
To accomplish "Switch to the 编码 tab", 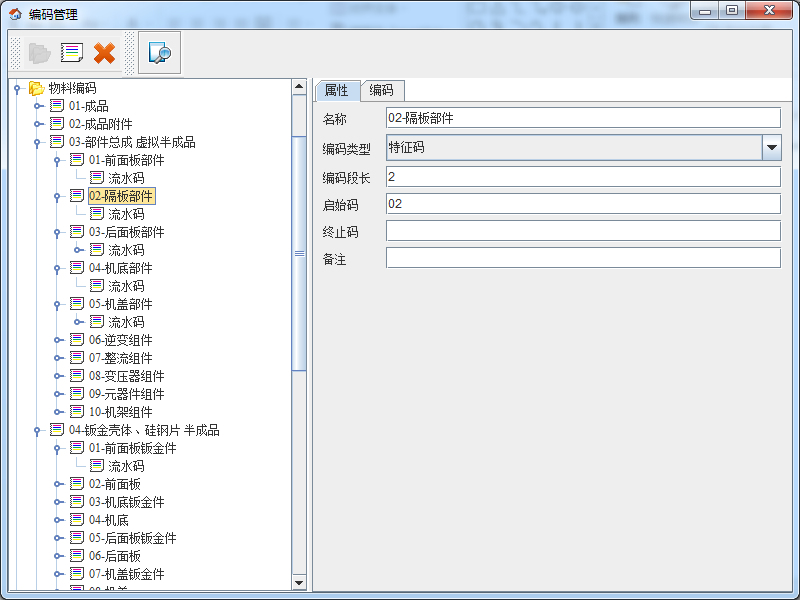I will tap(382, 90).
